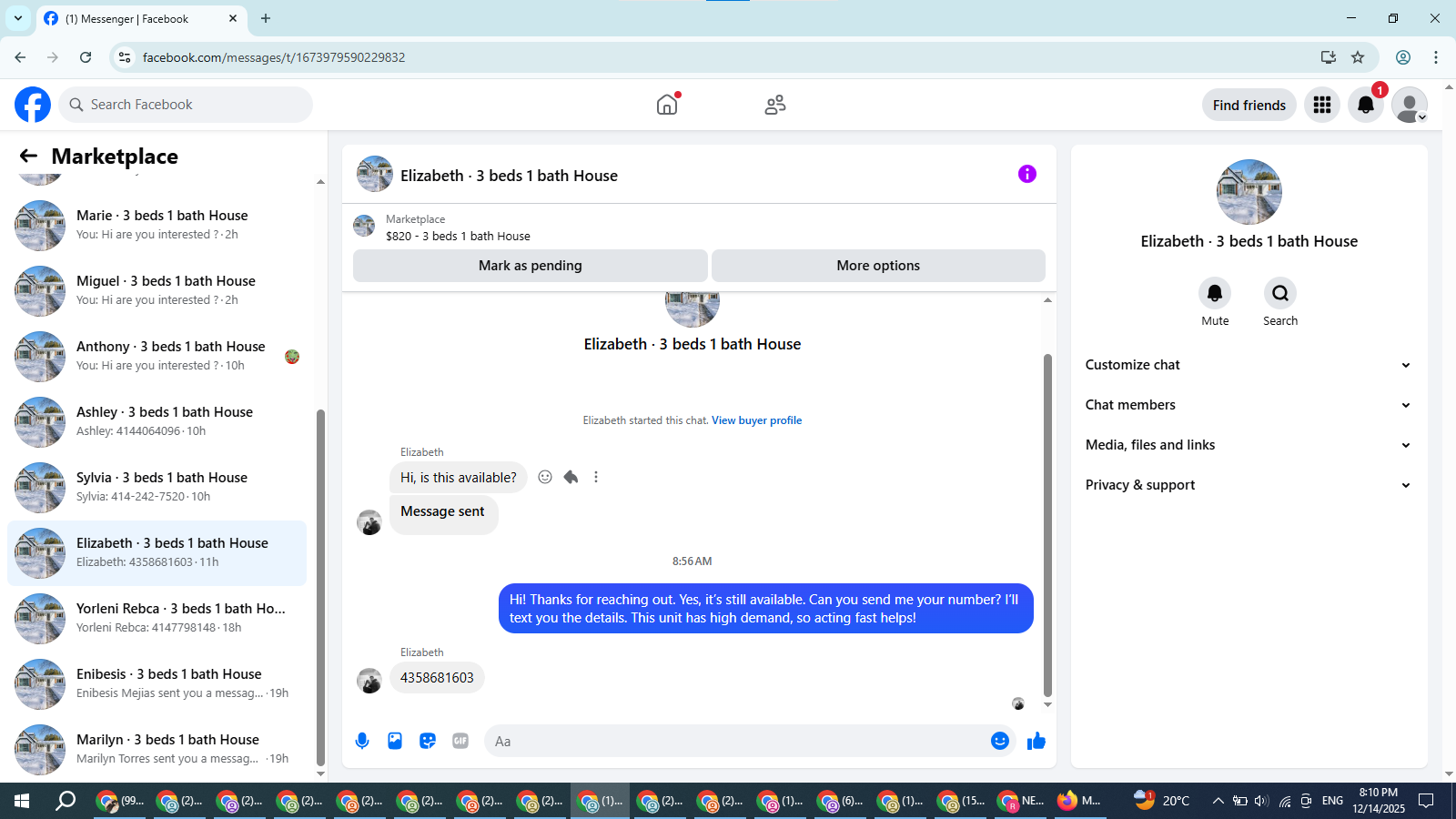
Task: Click Mark as pending button
Action: click(x=530, y=266)
